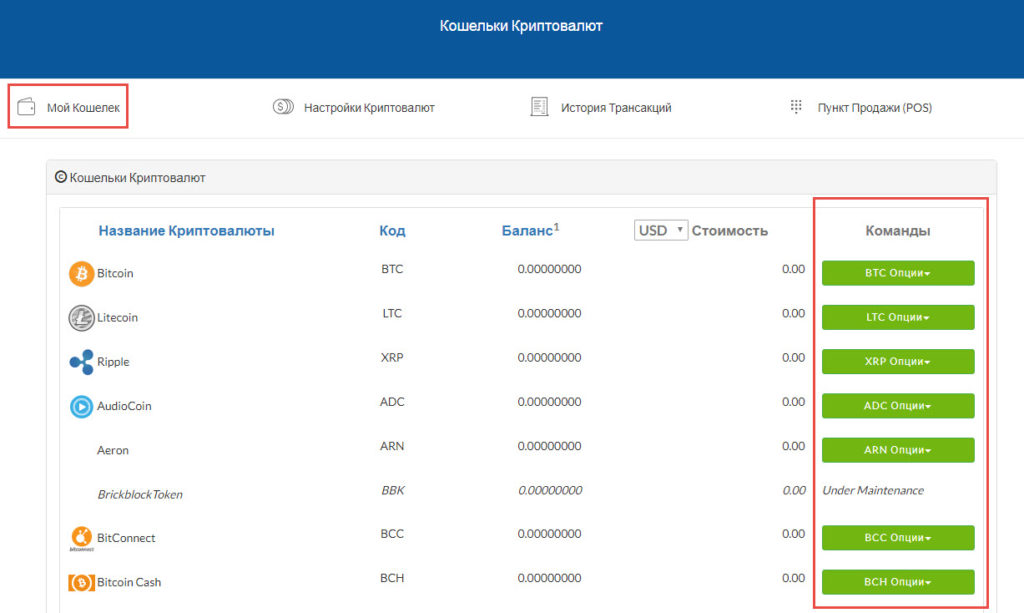The height and width of the screenshot is (613, 1024).
Task: Click the BrickblockToken name text
Action: point(140,495)
